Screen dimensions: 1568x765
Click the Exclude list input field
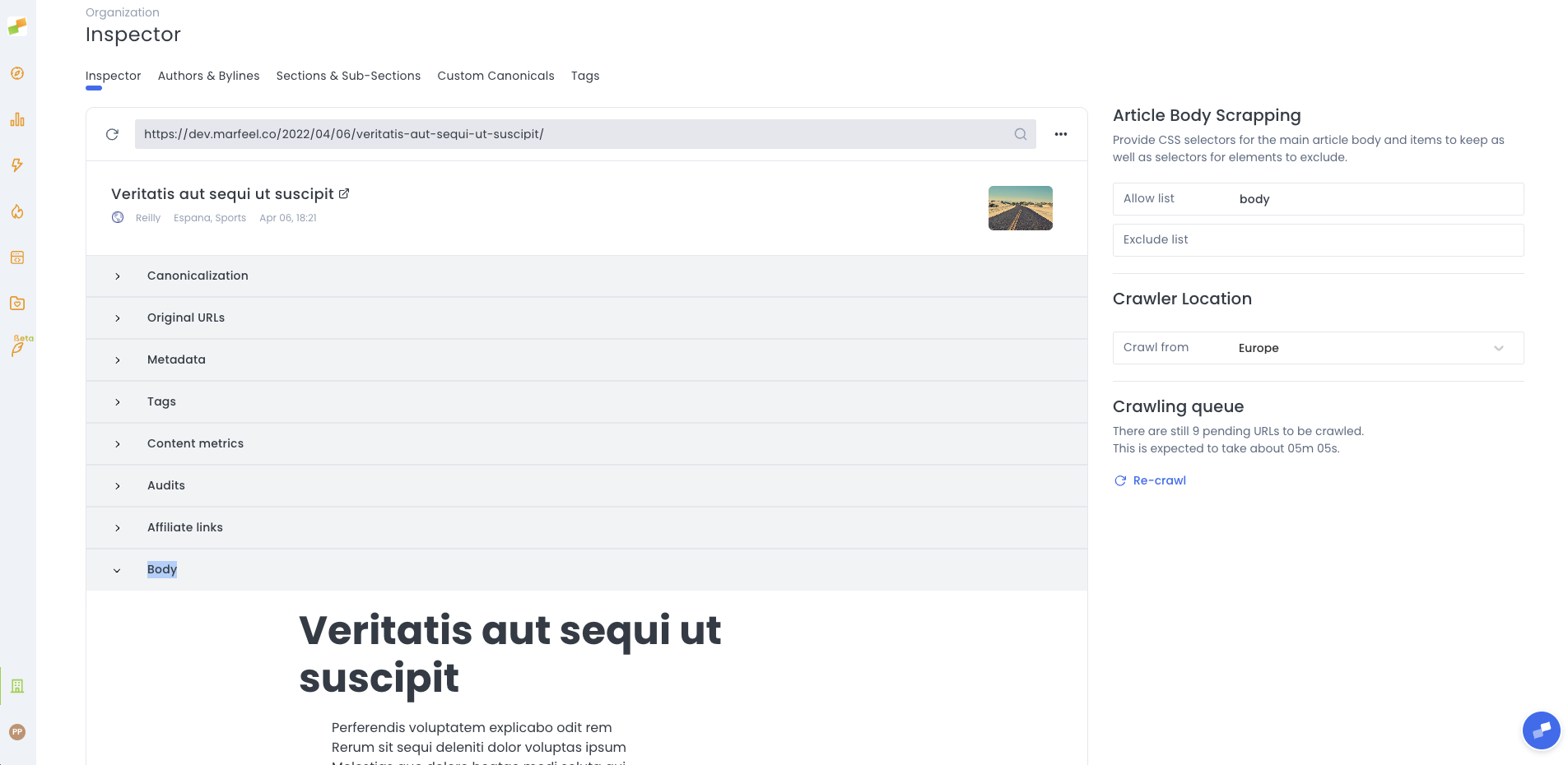click(x=1317, y=239)
